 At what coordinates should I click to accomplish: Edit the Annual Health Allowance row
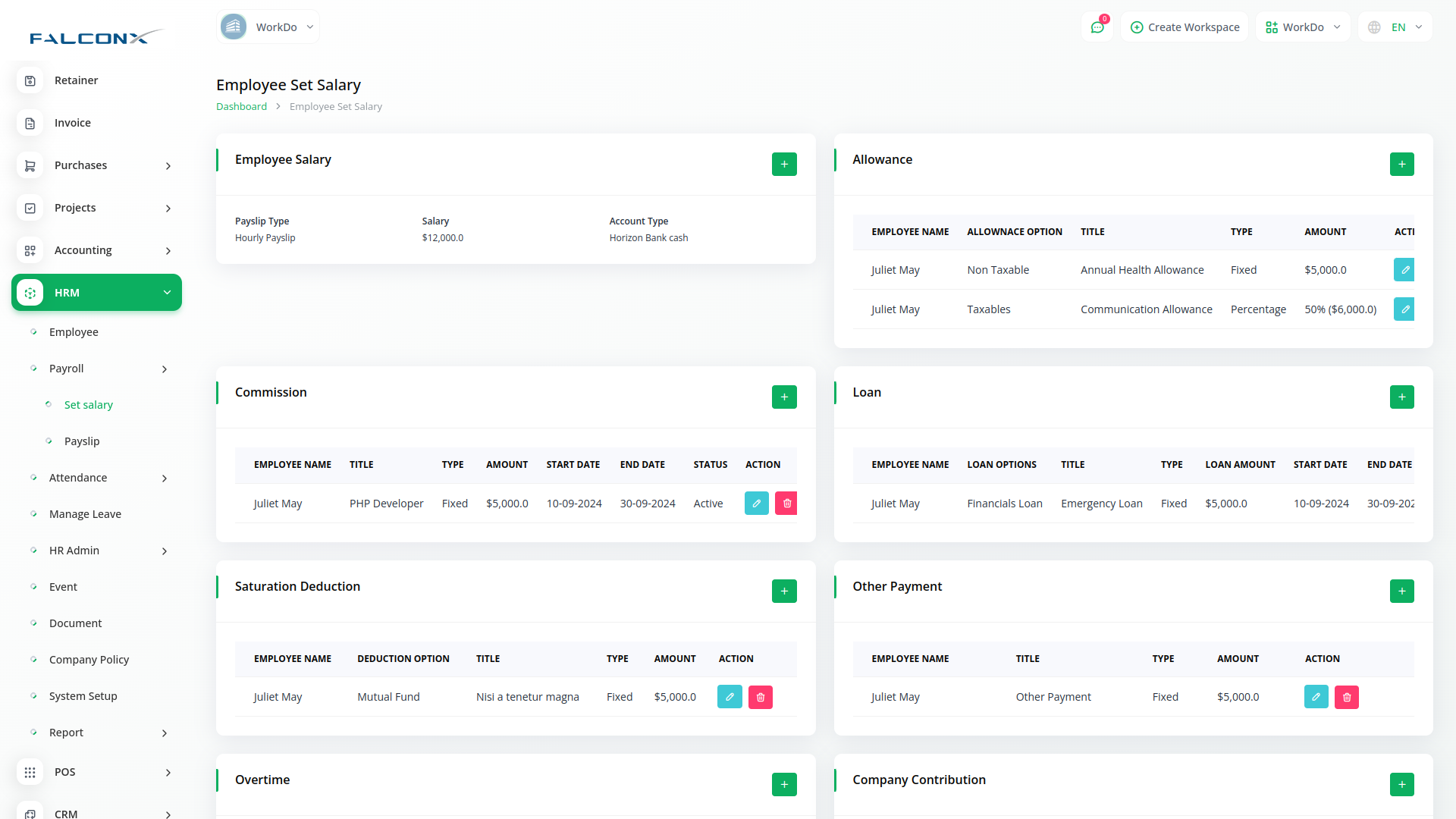pos(1404,270)
